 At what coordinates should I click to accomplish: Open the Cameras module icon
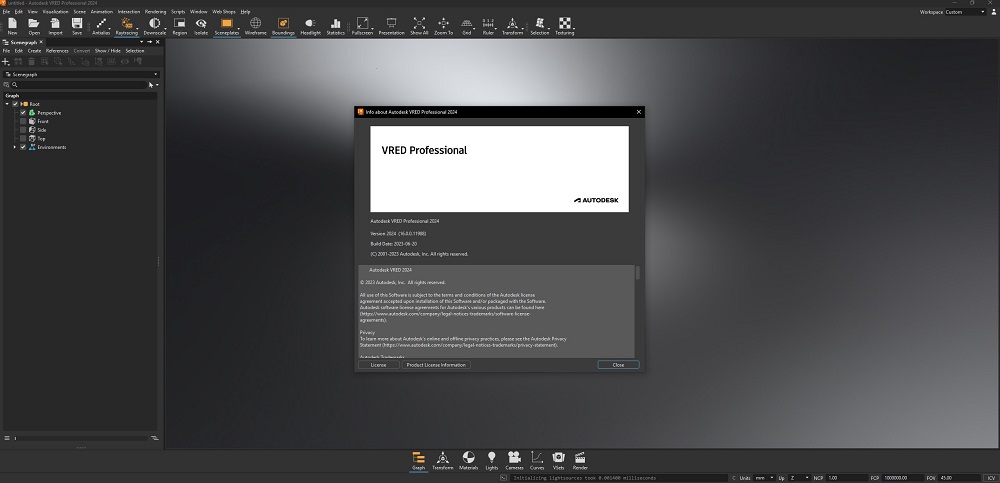[514, 459]
